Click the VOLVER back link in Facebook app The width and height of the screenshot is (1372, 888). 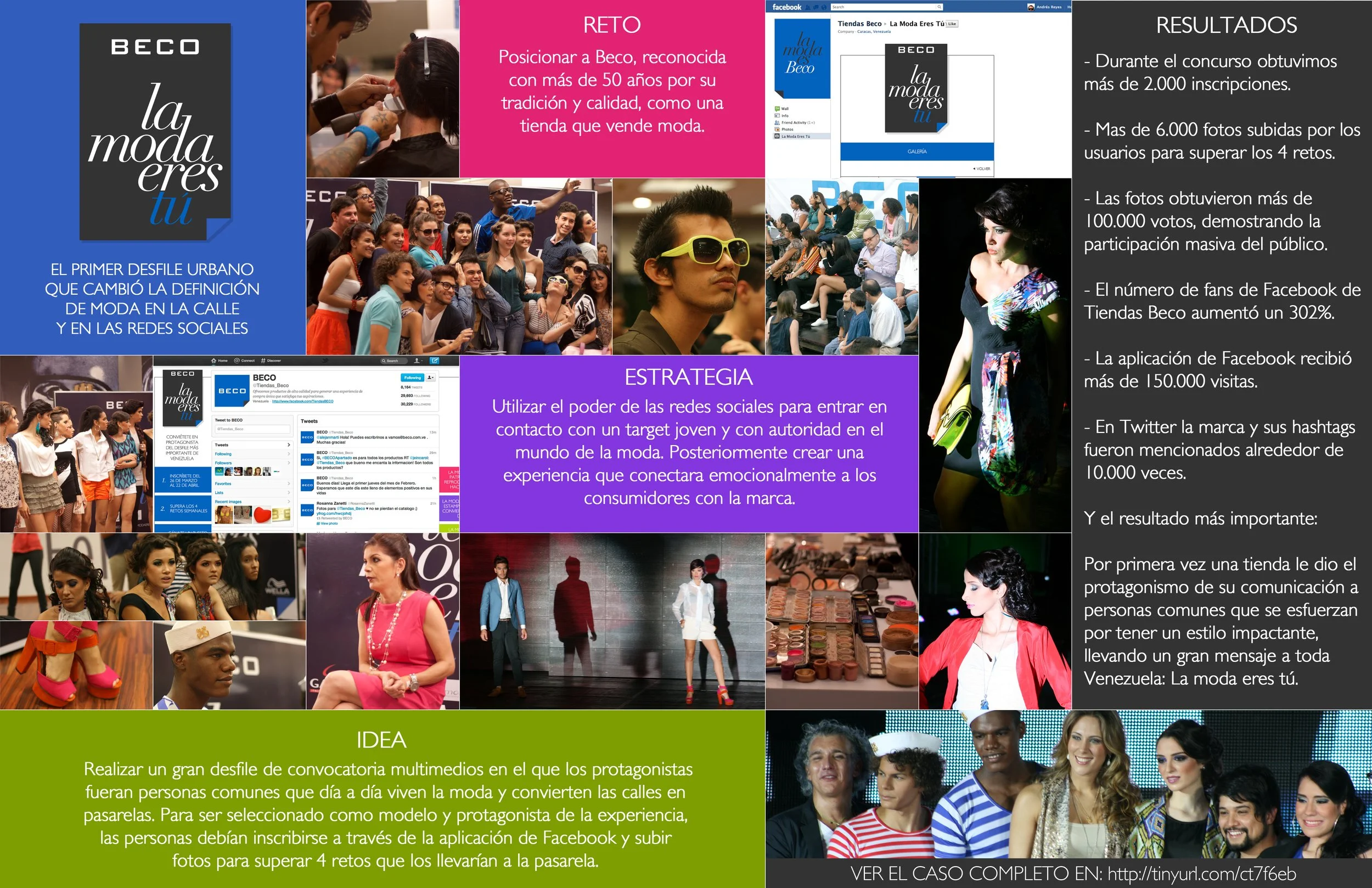(982, 169)
